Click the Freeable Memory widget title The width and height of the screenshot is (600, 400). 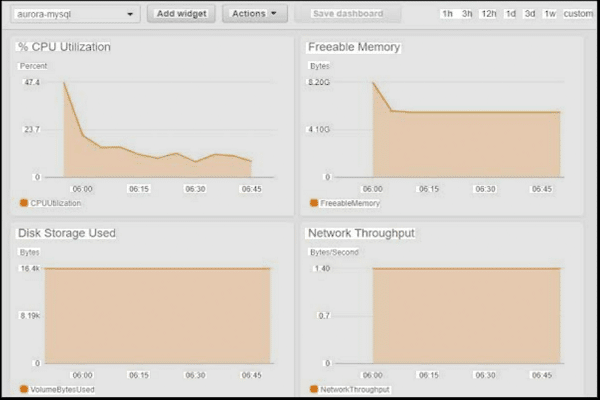[x=354, y=47]
